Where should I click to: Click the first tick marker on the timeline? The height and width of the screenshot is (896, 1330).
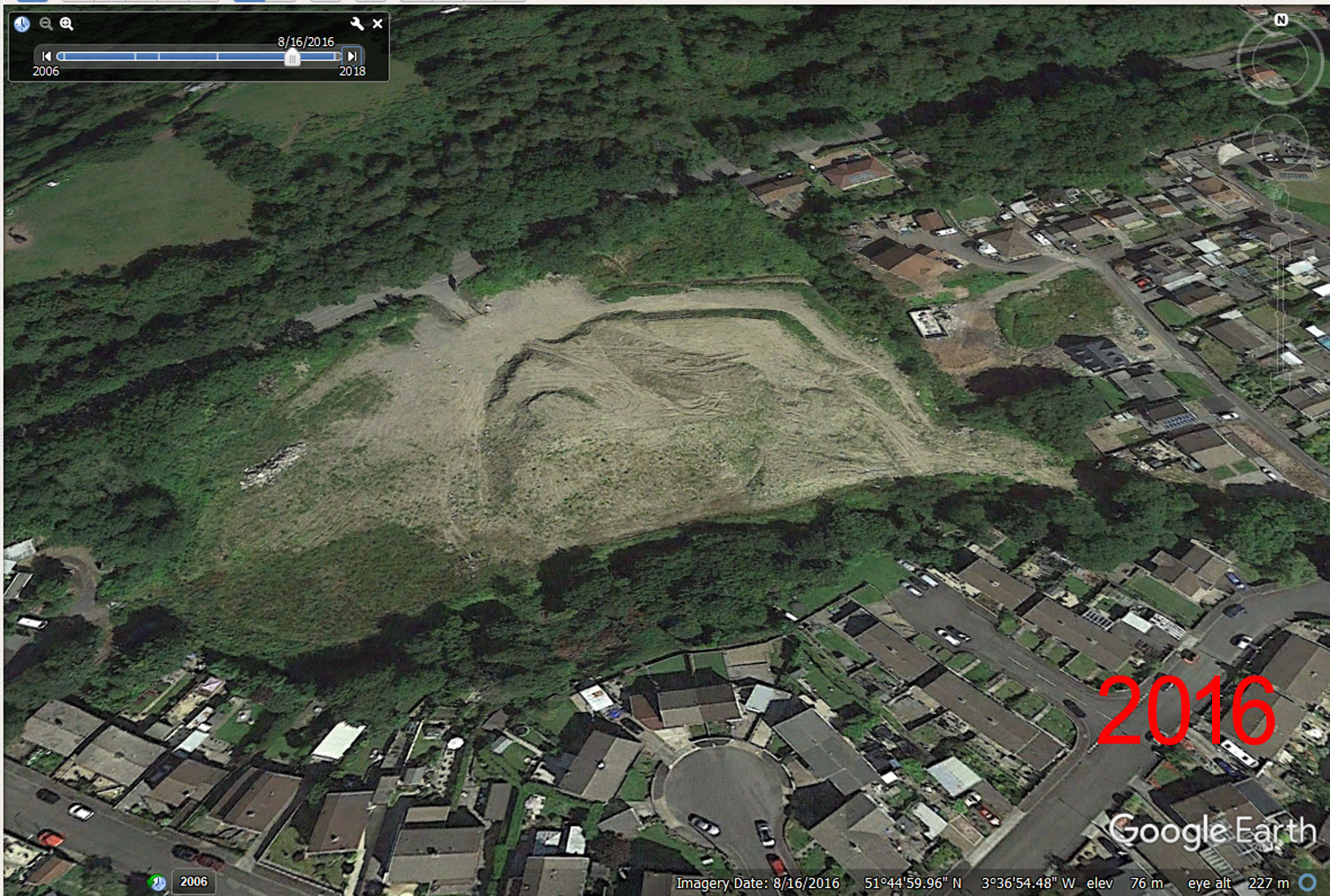pyautogui.click(x=64, y=57)
